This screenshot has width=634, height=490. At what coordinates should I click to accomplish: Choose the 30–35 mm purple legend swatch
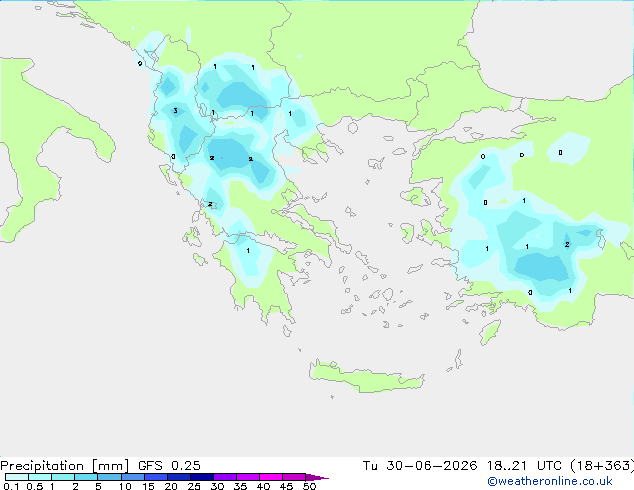tap(225, 477)
